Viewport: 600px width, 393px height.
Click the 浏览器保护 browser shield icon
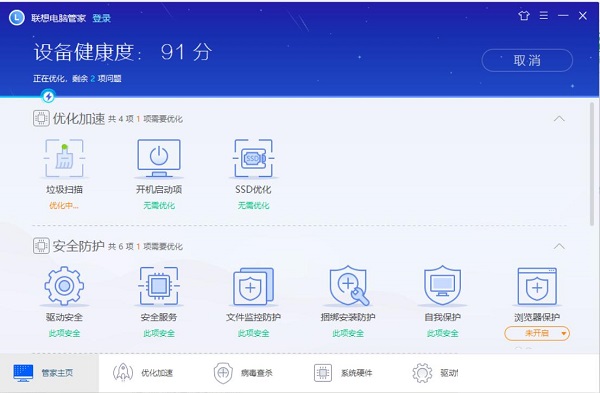(x=537, y=285)
